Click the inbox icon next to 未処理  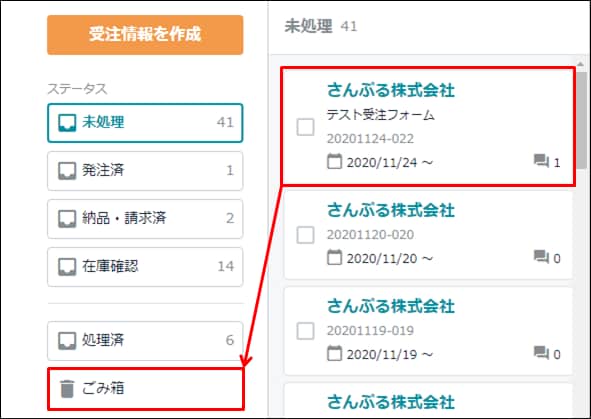pyautogui.click(x=67, y=123)
